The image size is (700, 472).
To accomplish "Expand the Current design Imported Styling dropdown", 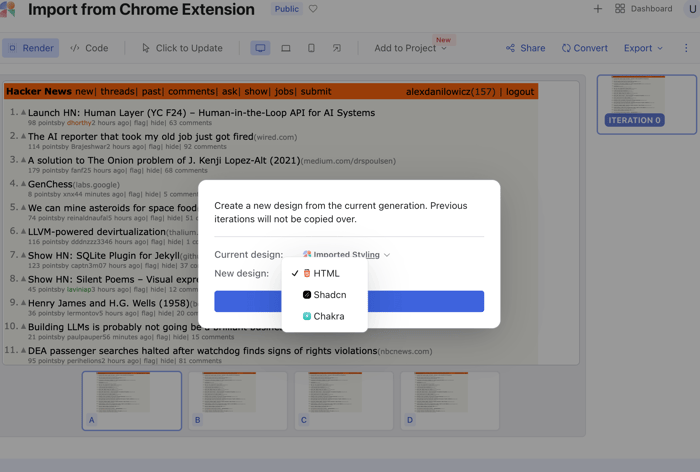I will coord(346,255).
